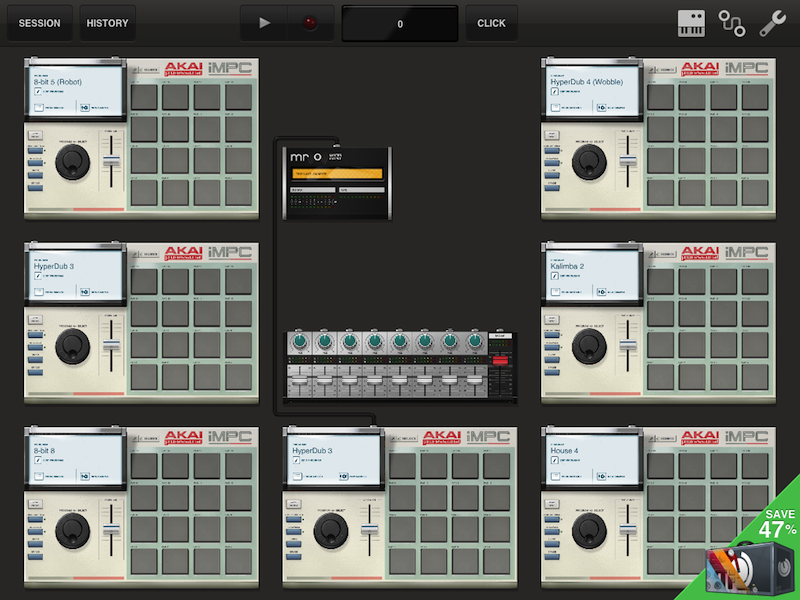The width and height of the screenshot is (800, 600).
Task: Tap the pencil edit icon on Kalimba 2 screen
Action: tap(555, 276)
